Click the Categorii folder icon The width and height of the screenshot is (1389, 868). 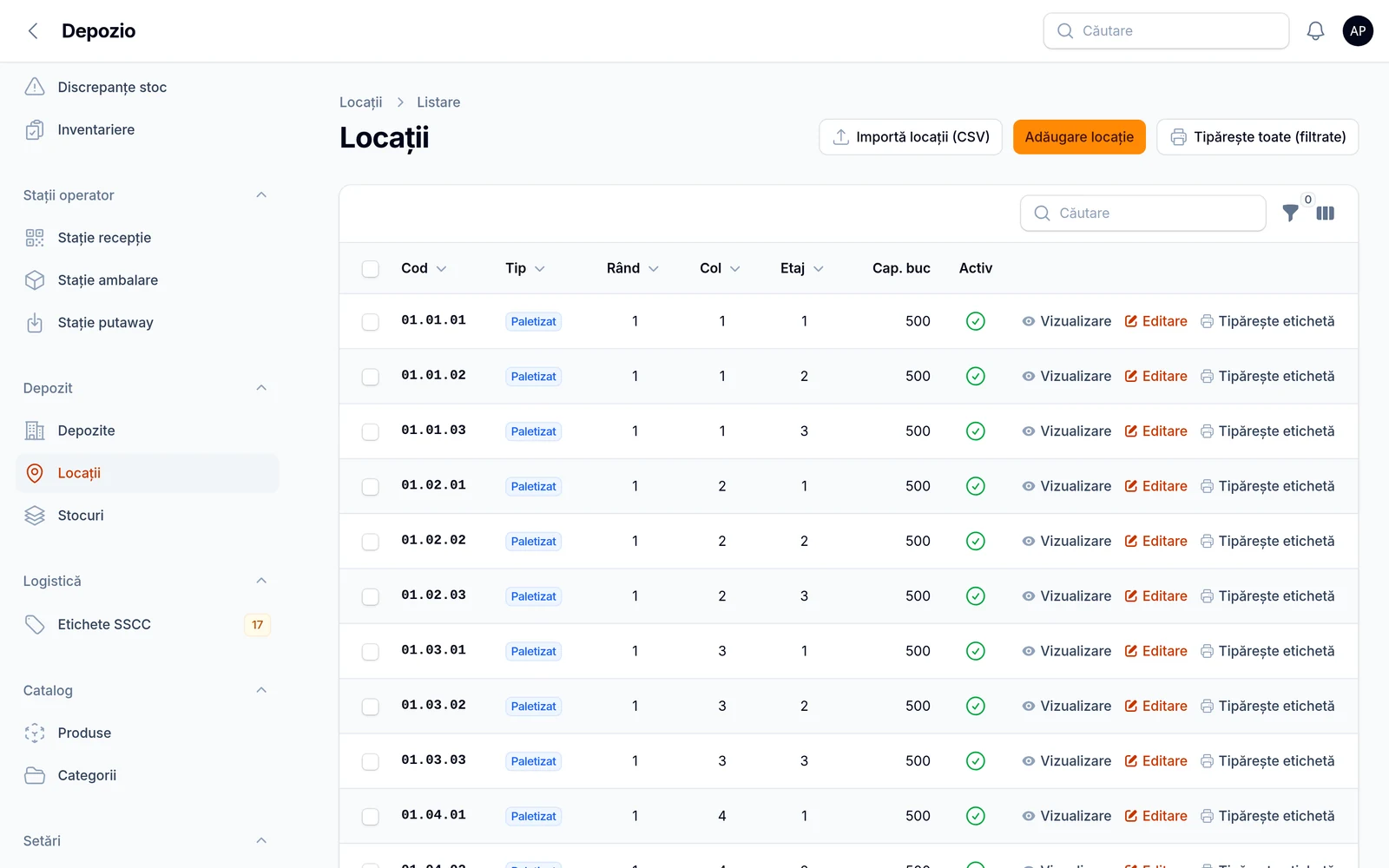click(35, 775)
